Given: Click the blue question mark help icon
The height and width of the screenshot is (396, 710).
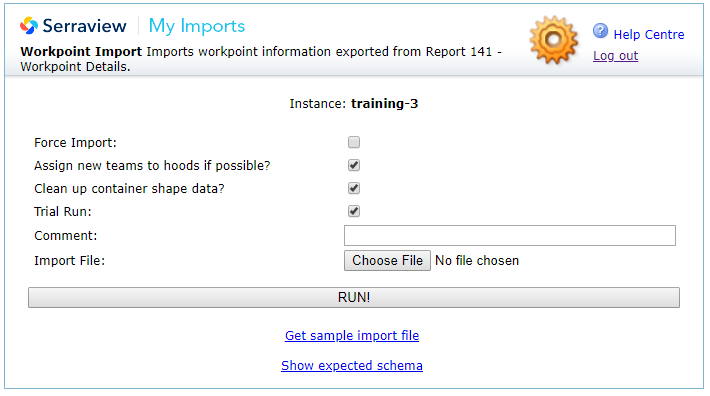Looking at the screenshot, I should (x=600, y=31).
